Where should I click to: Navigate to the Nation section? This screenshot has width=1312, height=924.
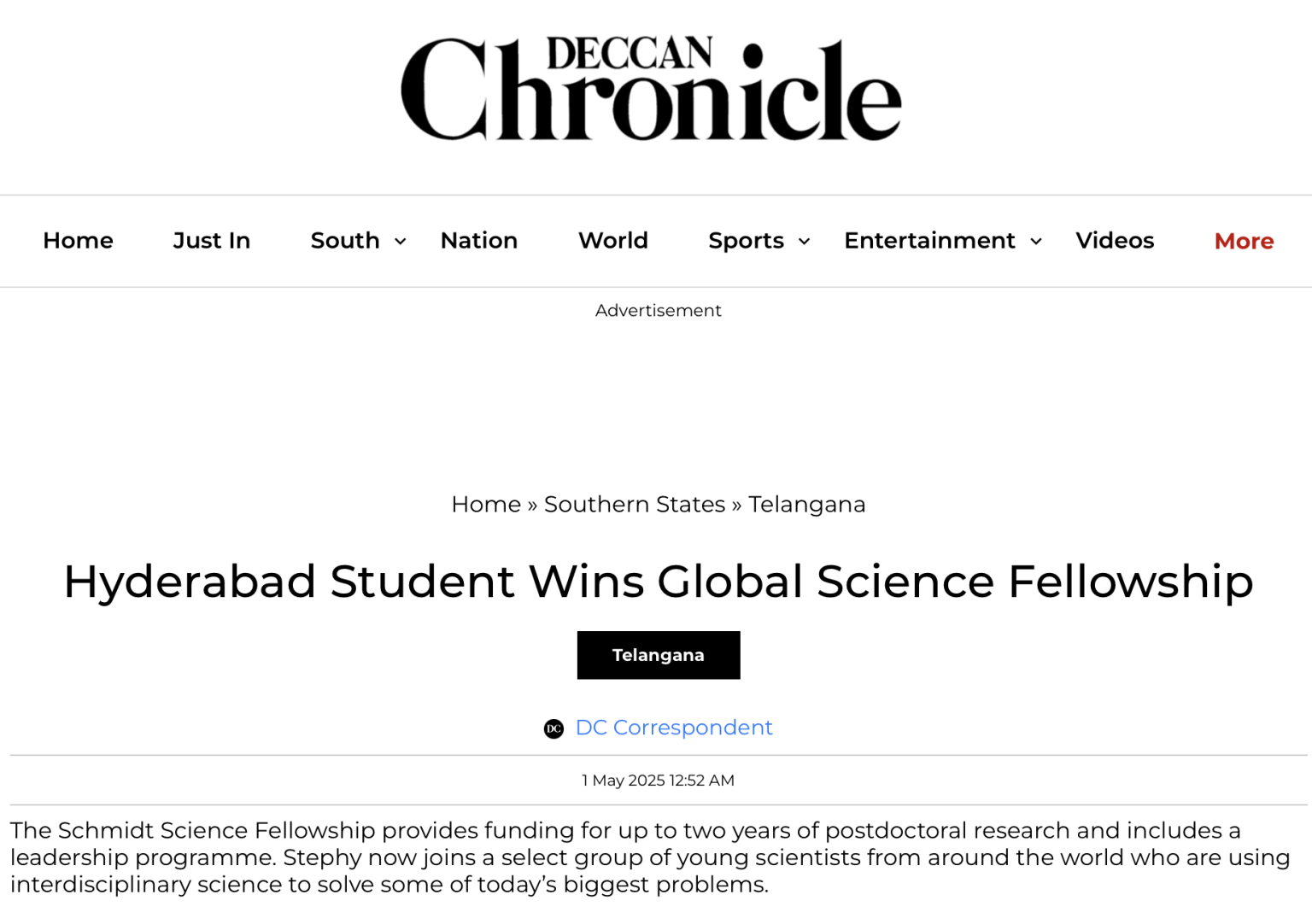pyautogui.click(x=478, y=241)
